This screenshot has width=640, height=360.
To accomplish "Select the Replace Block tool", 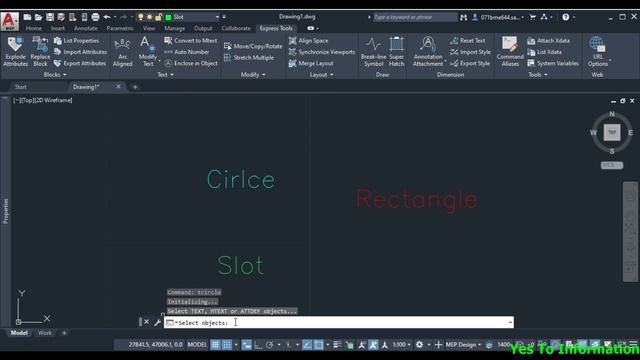I will pos(40,51).
